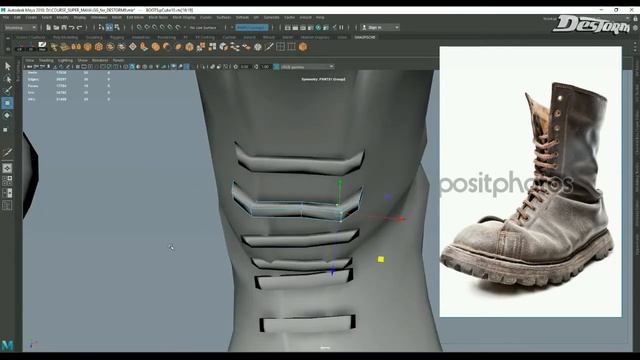Open the Deform menu
Image resolution: width=640 pixels, height=360 pixels.
pos(242,18)
